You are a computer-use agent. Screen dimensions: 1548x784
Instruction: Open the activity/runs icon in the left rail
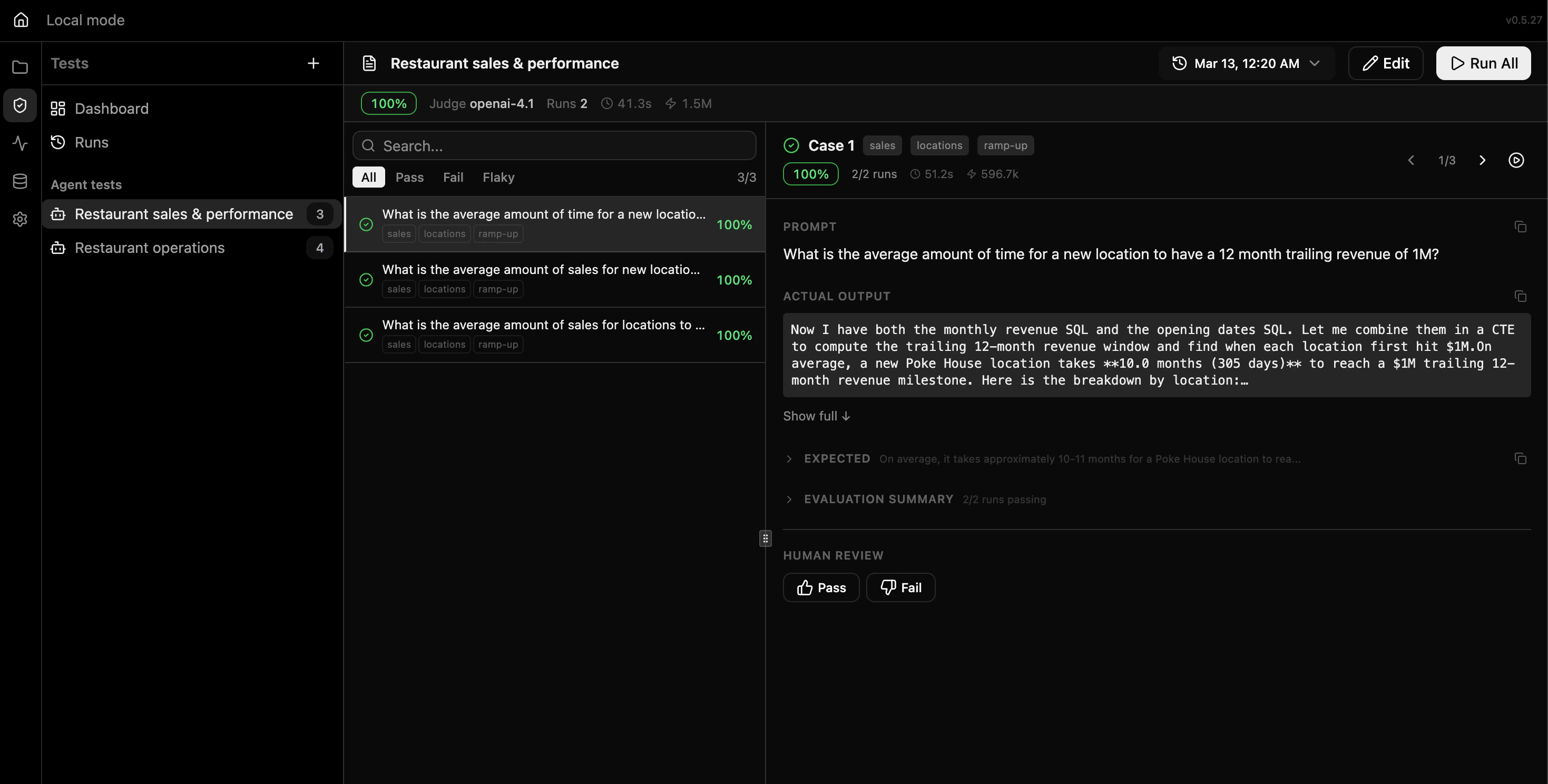20,144
